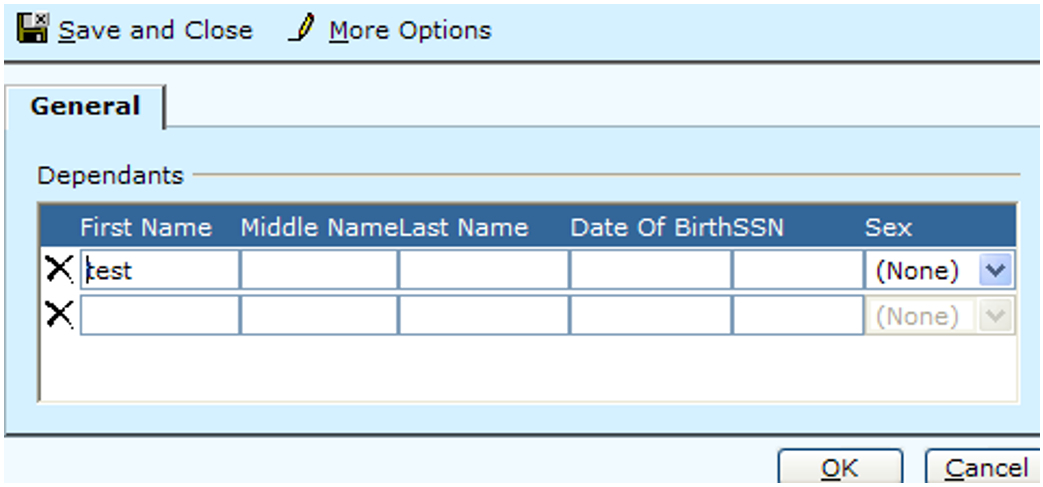Viewport: 1043px width, 487px height.
Task: Click empty First Name field in second row
Action: (159, 316)
